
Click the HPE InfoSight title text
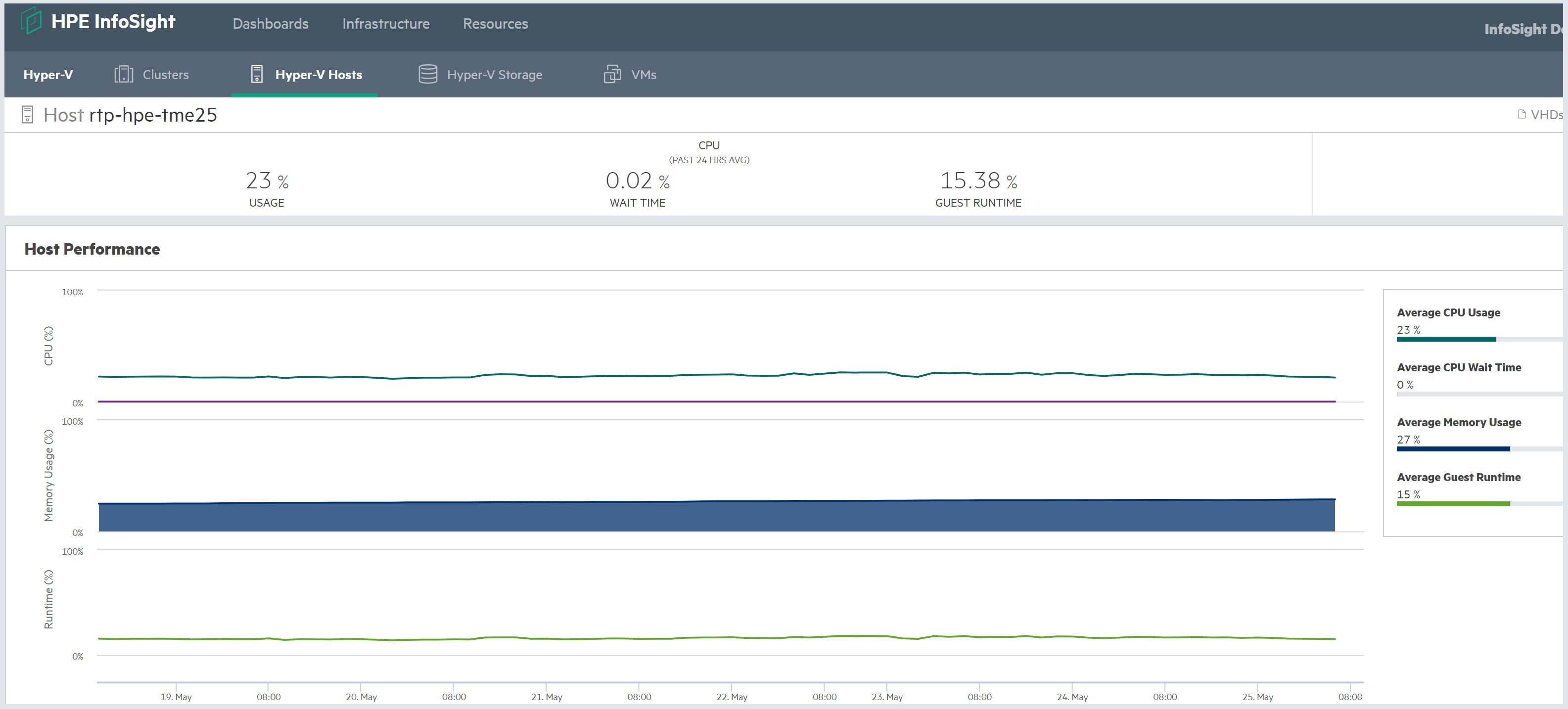coord(113,21)
